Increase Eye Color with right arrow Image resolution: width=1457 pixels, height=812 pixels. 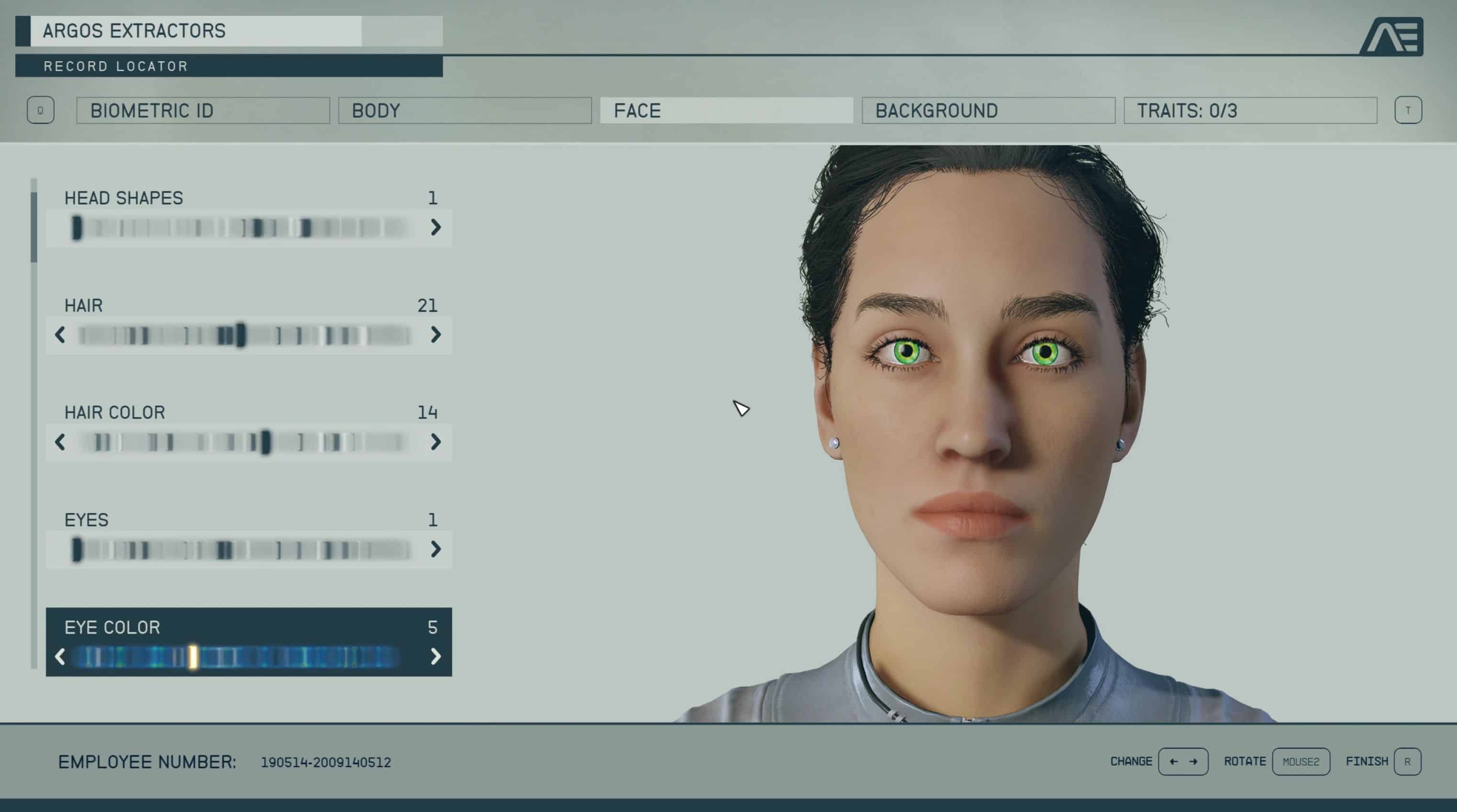(435, 657)
